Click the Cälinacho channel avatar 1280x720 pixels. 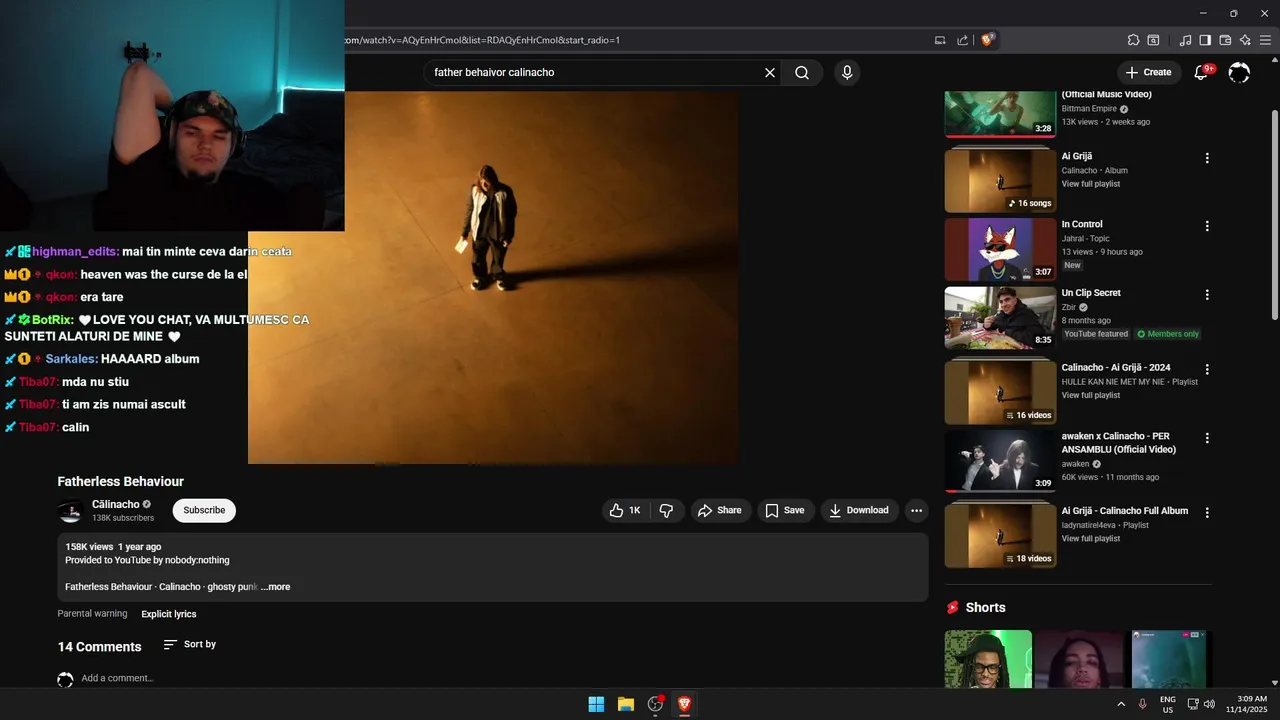click(70, 511)
